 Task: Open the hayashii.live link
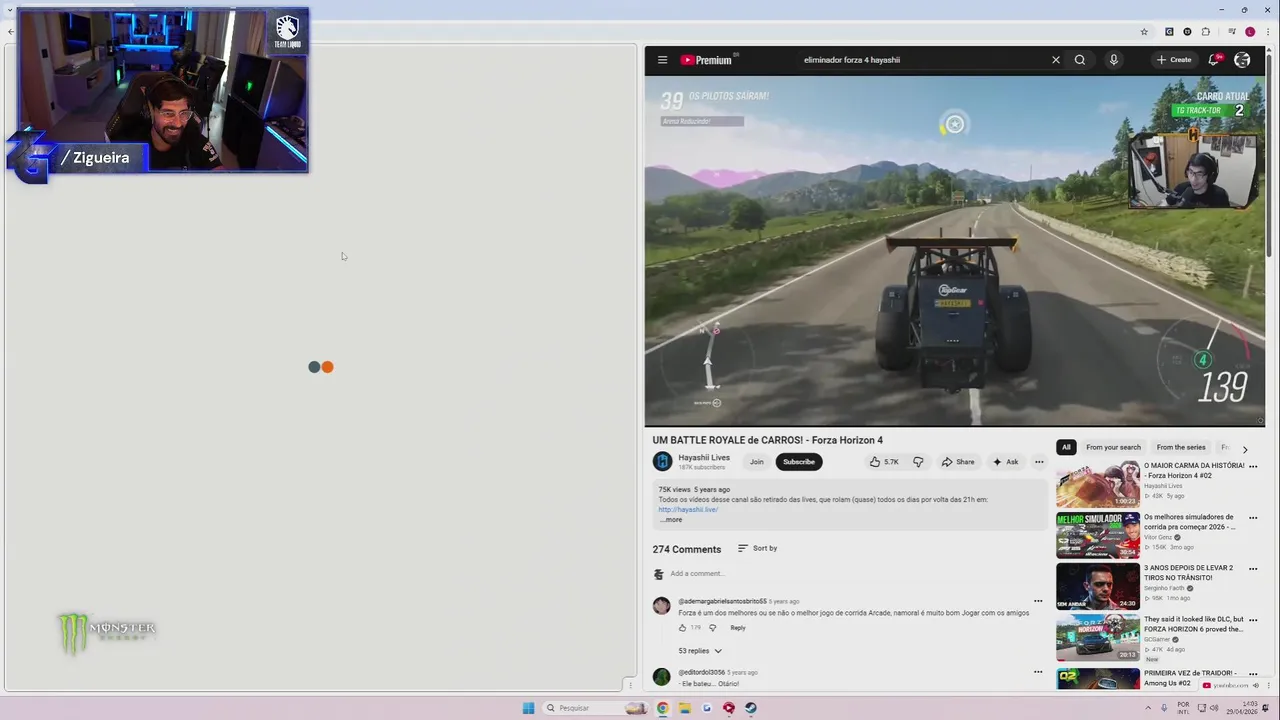[688, 510]
